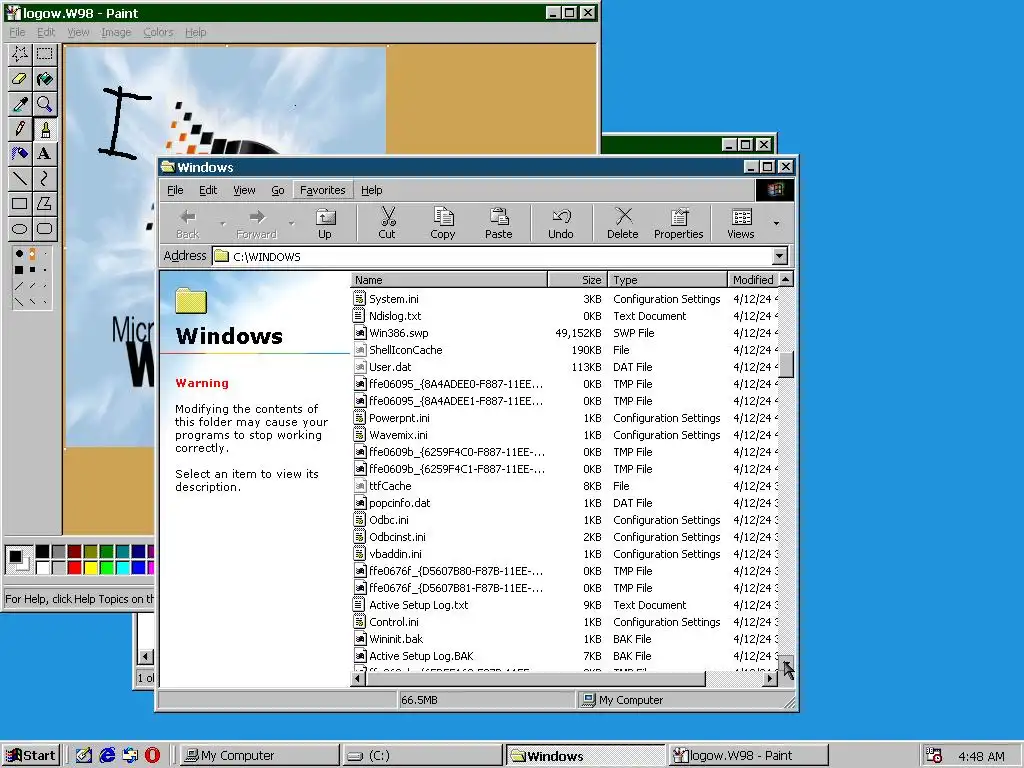Select the rectangular Select tool in Paint
Image resolution: width=1024 pixels, height=768 pixels.
(44, 54)
